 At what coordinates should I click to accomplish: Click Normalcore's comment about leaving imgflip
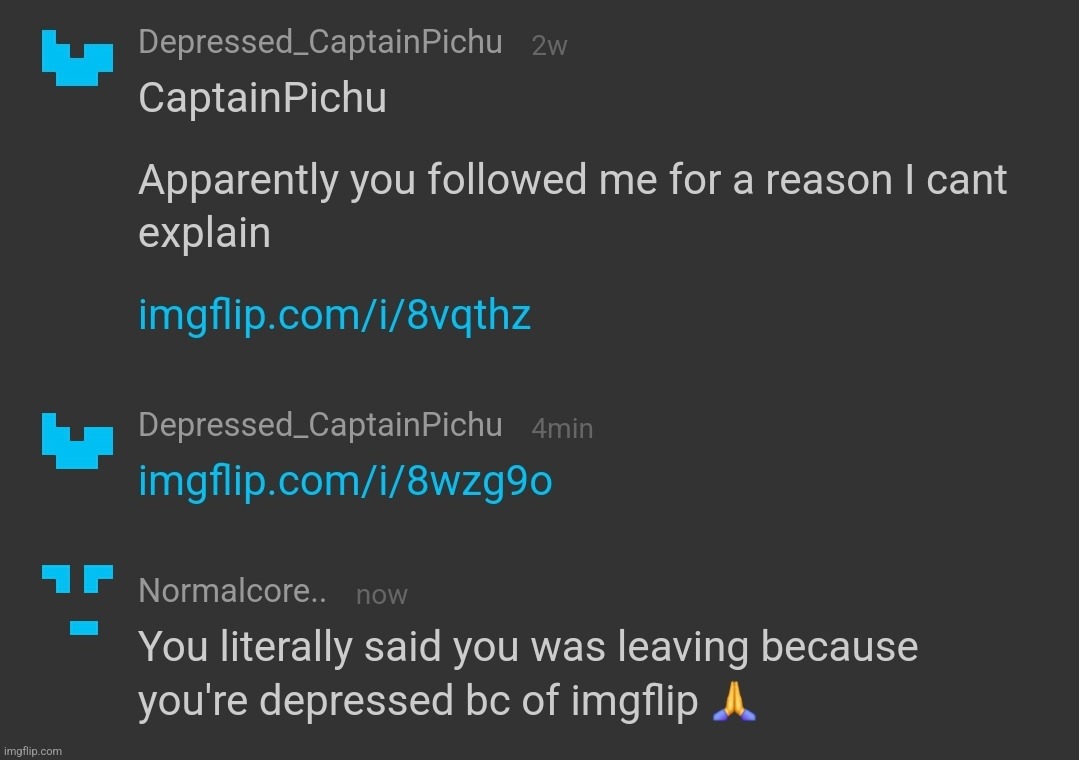coord(527,673)
